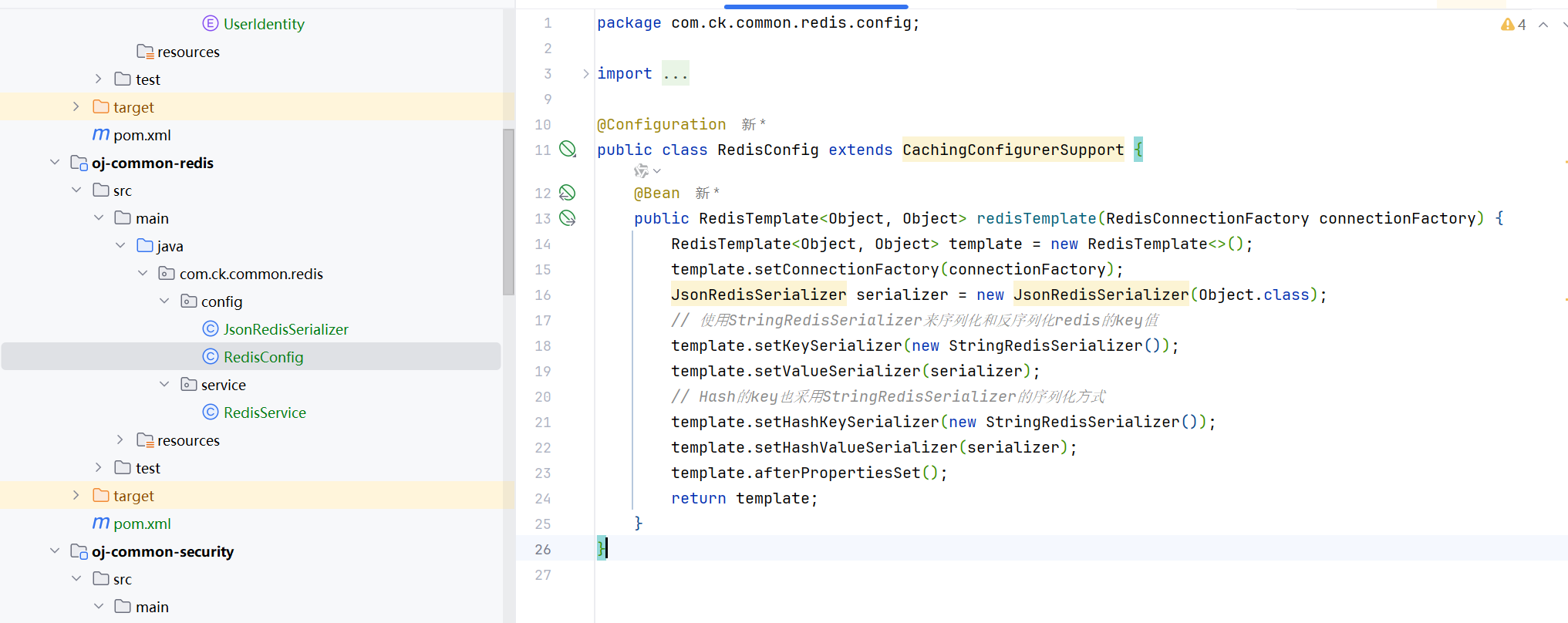Collapse the main folder under oj-common-security
Screen dimensions: 1568x623
coord(98,606)
